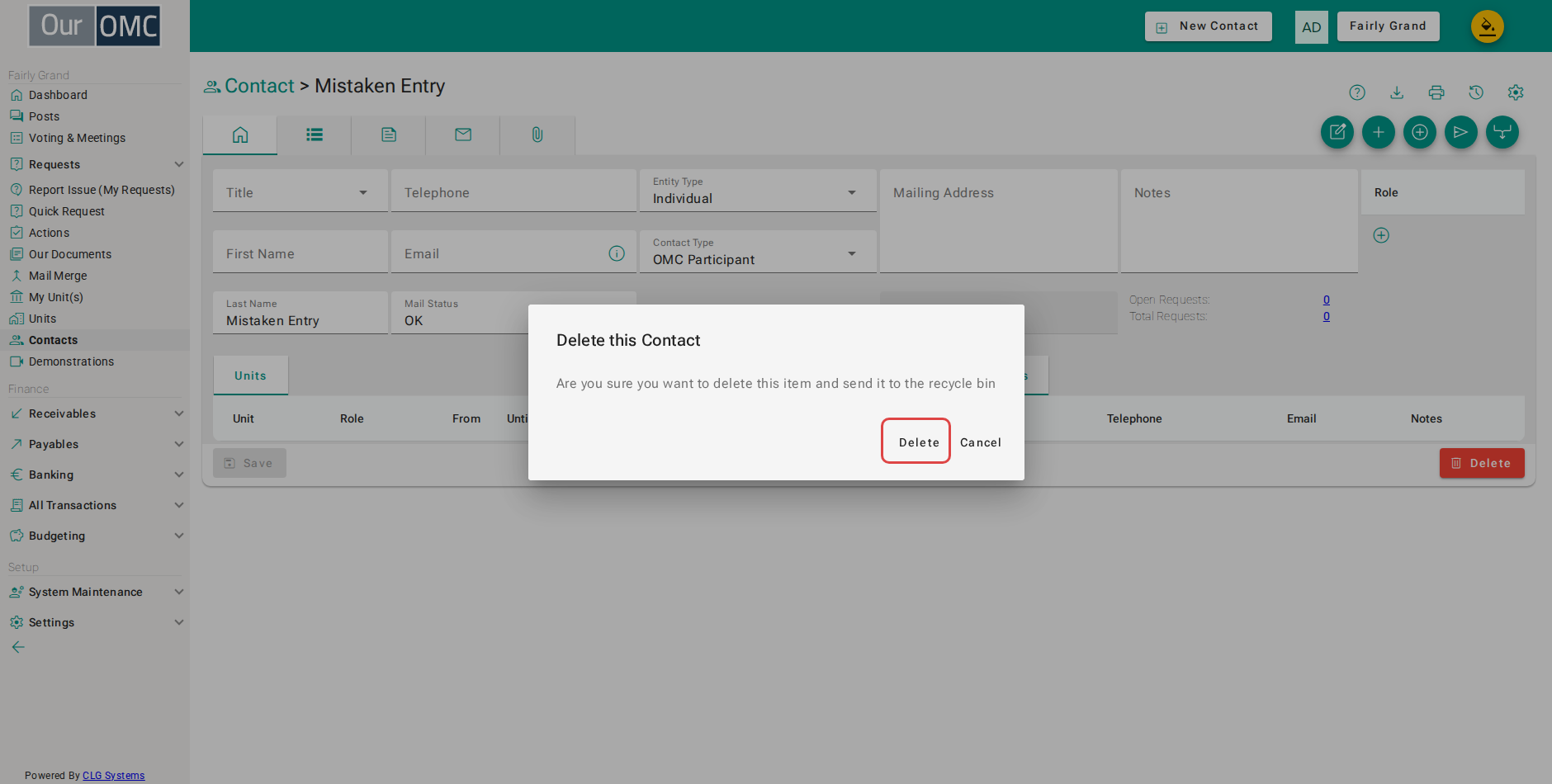
Task: Select the Units tab
Action: click(x=250, y=375)
